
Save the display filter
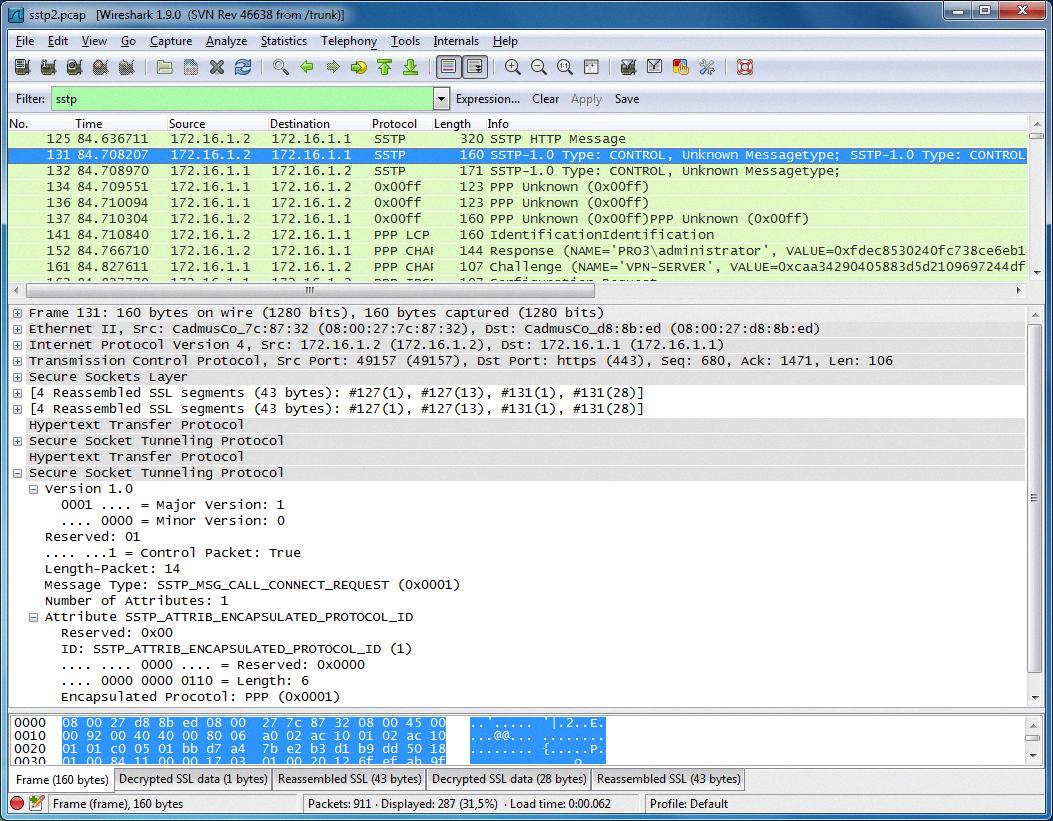pos(627,99)
